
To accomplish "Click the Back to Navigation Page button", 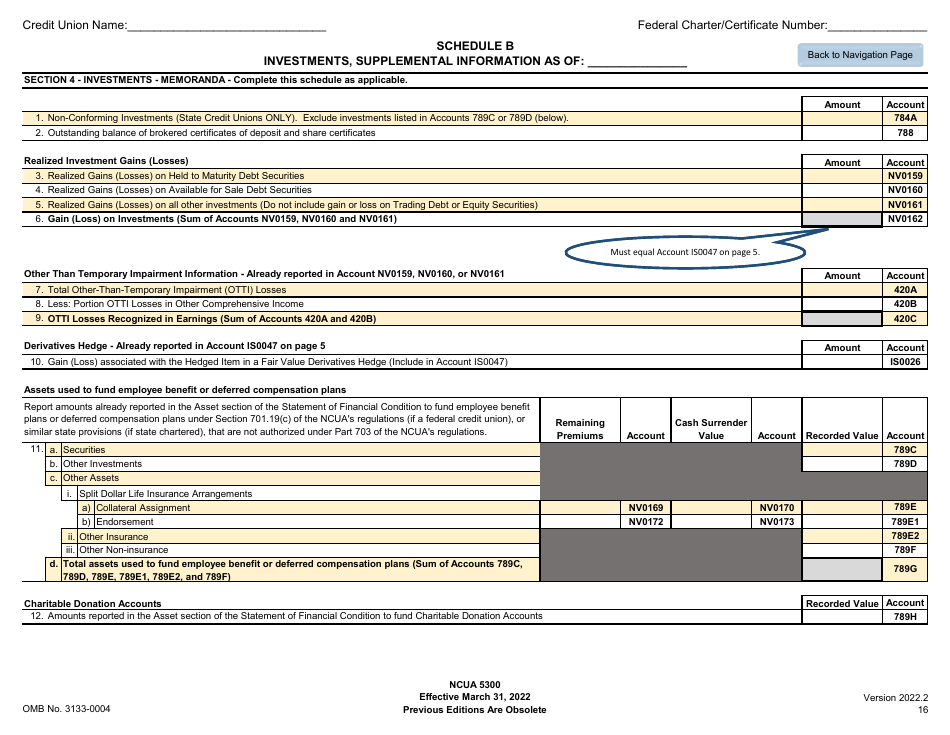I will point(858,55).
